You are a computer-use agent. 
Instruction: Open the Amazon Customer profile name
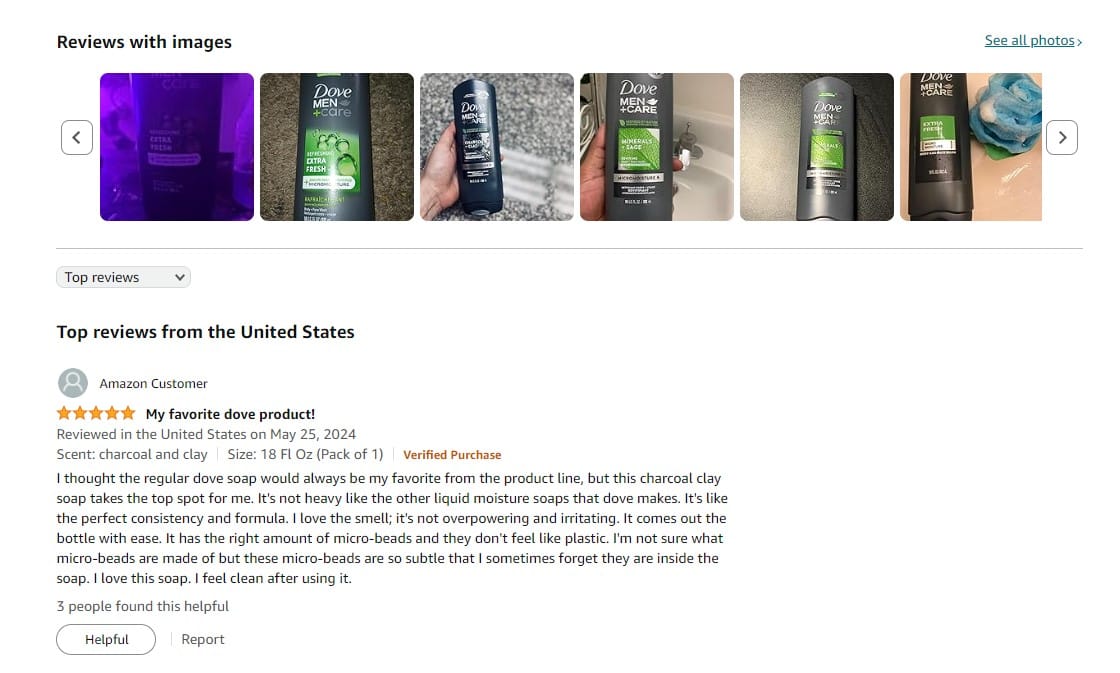point(154,384)
